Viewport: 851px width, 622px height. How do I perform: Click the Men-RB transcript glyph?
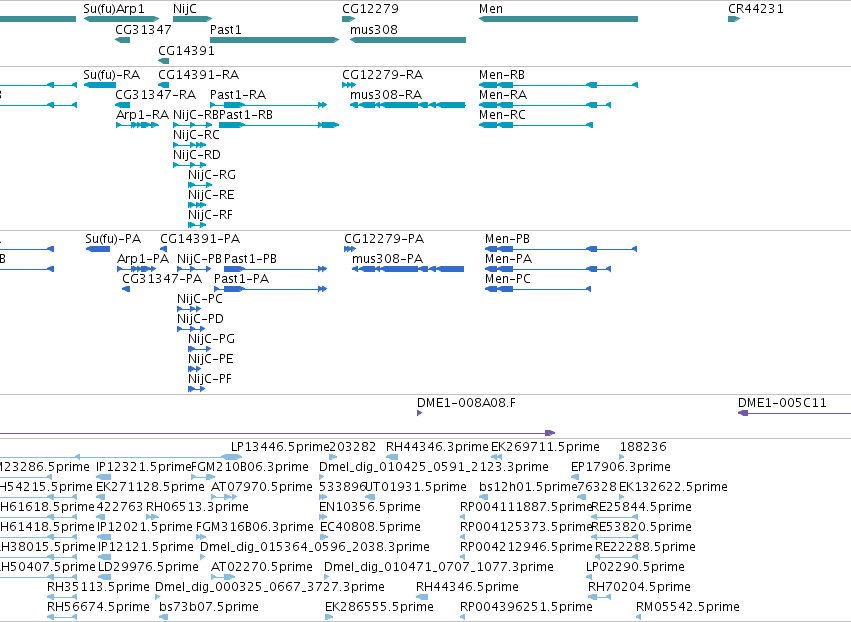tap(558, 85)
